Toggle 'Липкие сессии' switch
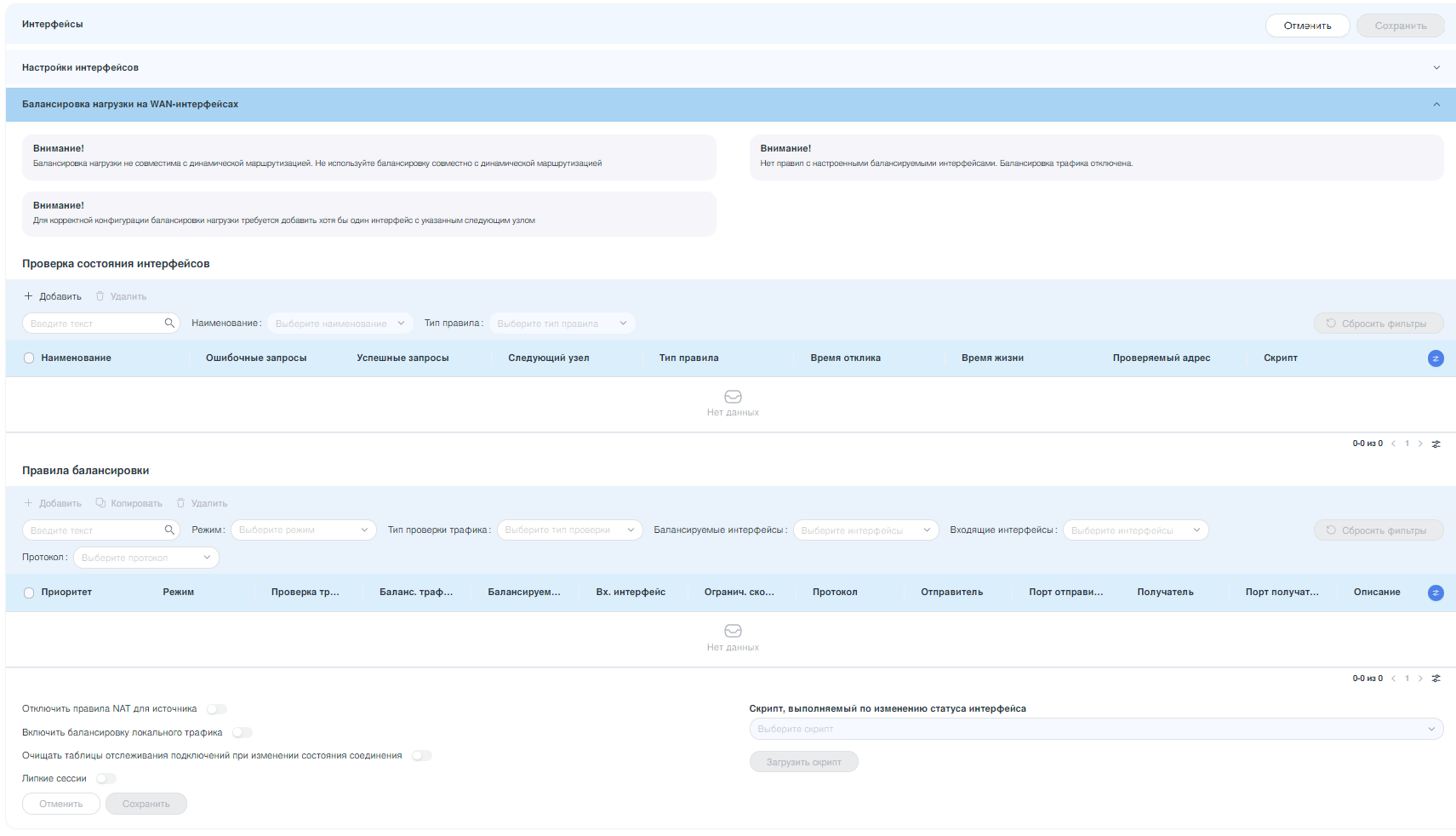This screenshot has width=1456, height=836. (x=106, y=779)
